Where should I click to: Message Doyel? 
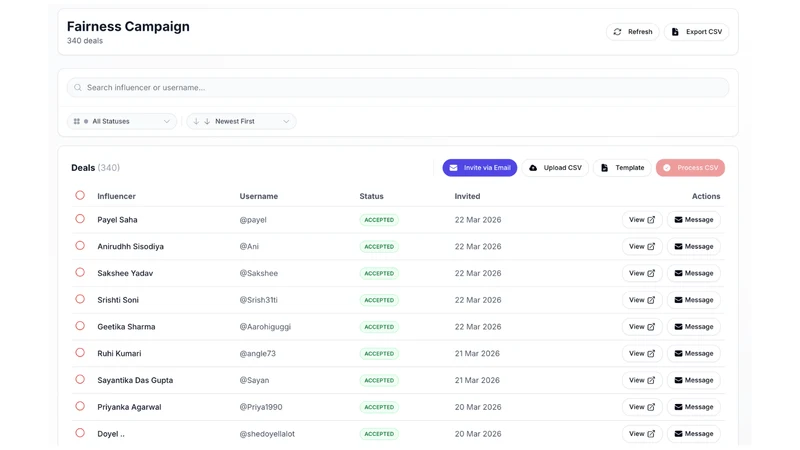(694, 434)
